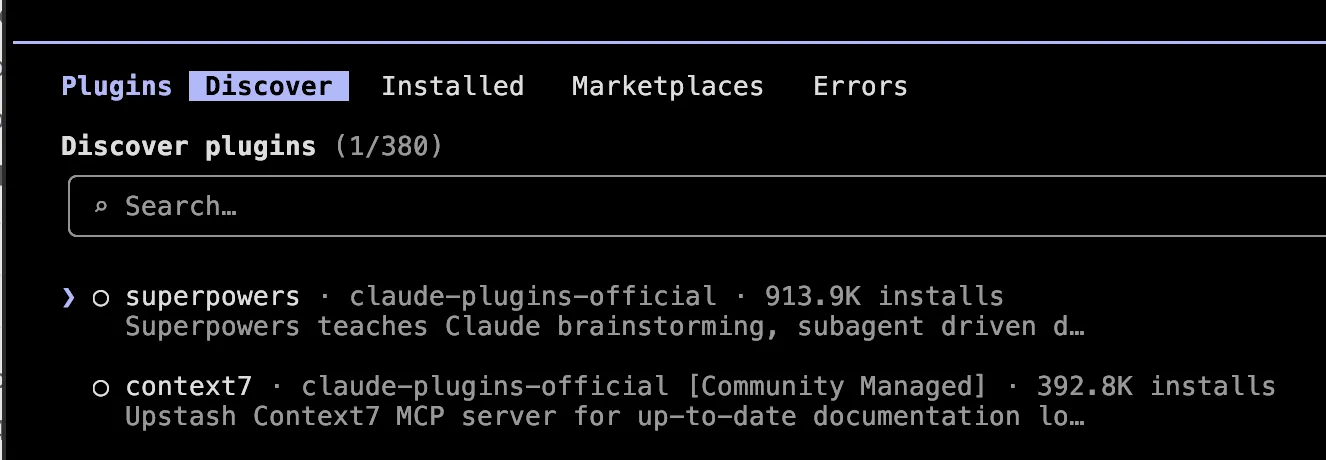Toggle the context7 plugin circle
Viewport: 1326px width, 460px height.
[x=100, y=388]
